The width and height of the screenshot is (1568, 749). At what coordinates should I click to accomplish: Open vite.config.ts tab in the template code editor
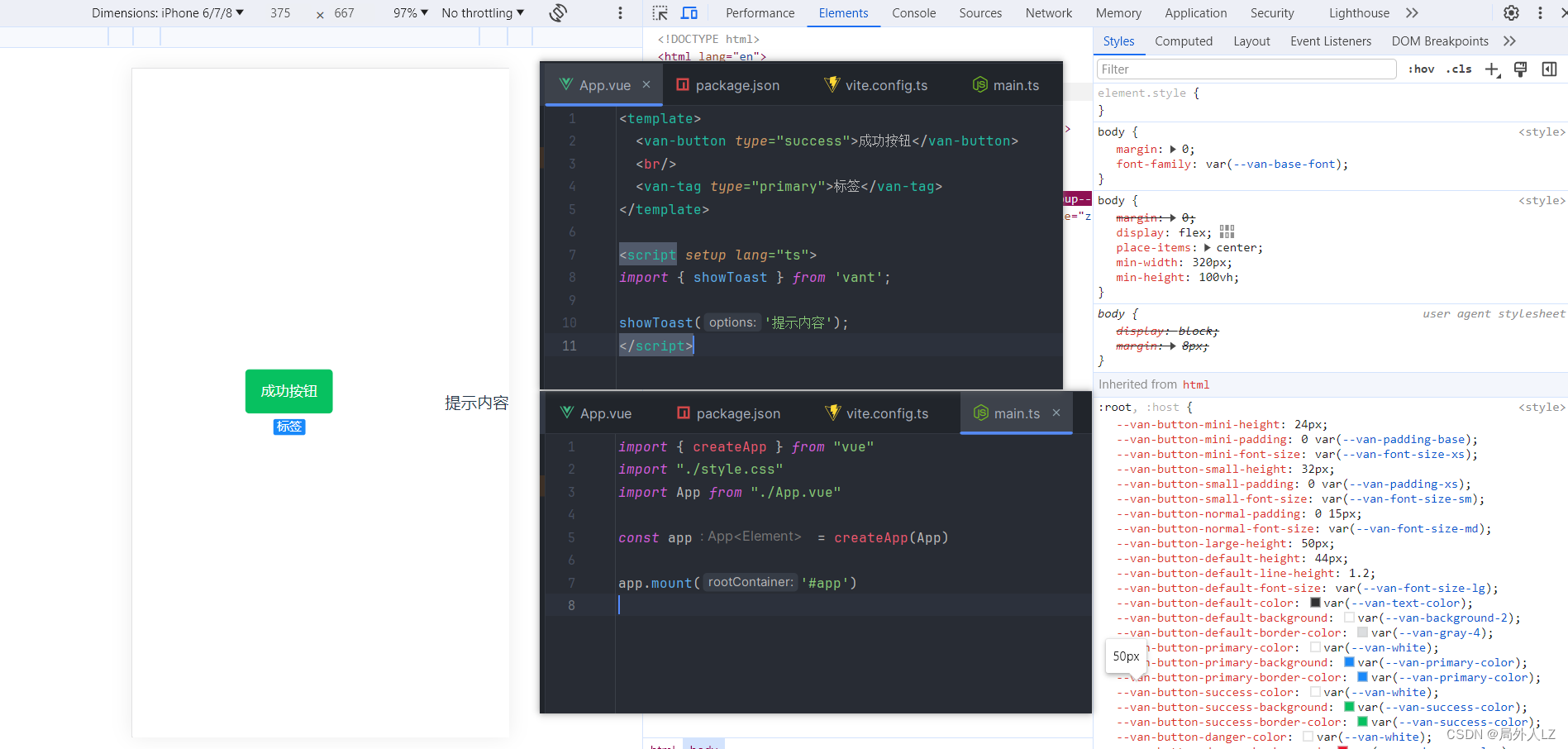click(x=876, y=85)
